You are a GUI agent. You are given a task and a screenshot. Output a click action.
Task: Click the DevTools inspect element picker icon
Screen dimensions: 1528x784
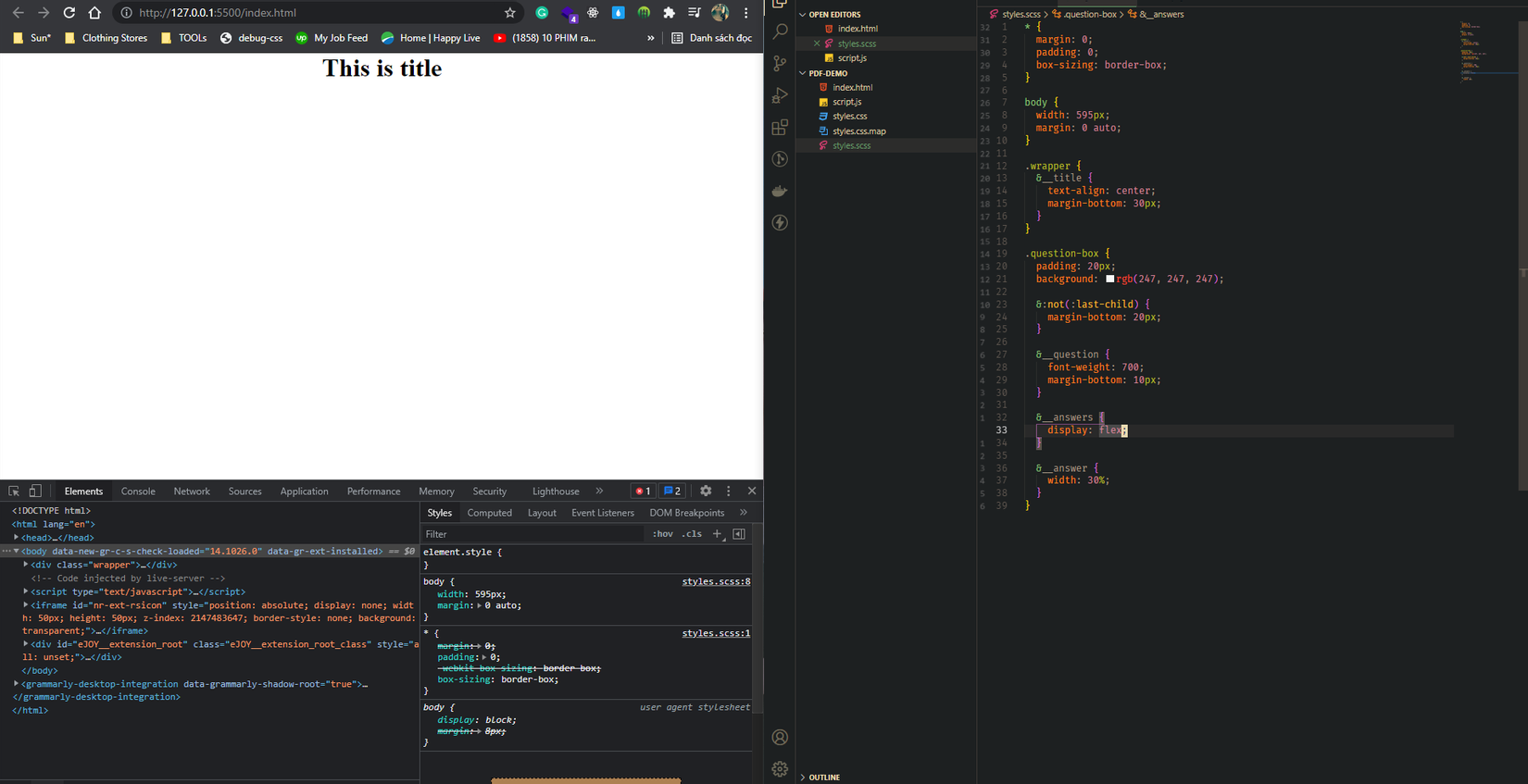14,492
